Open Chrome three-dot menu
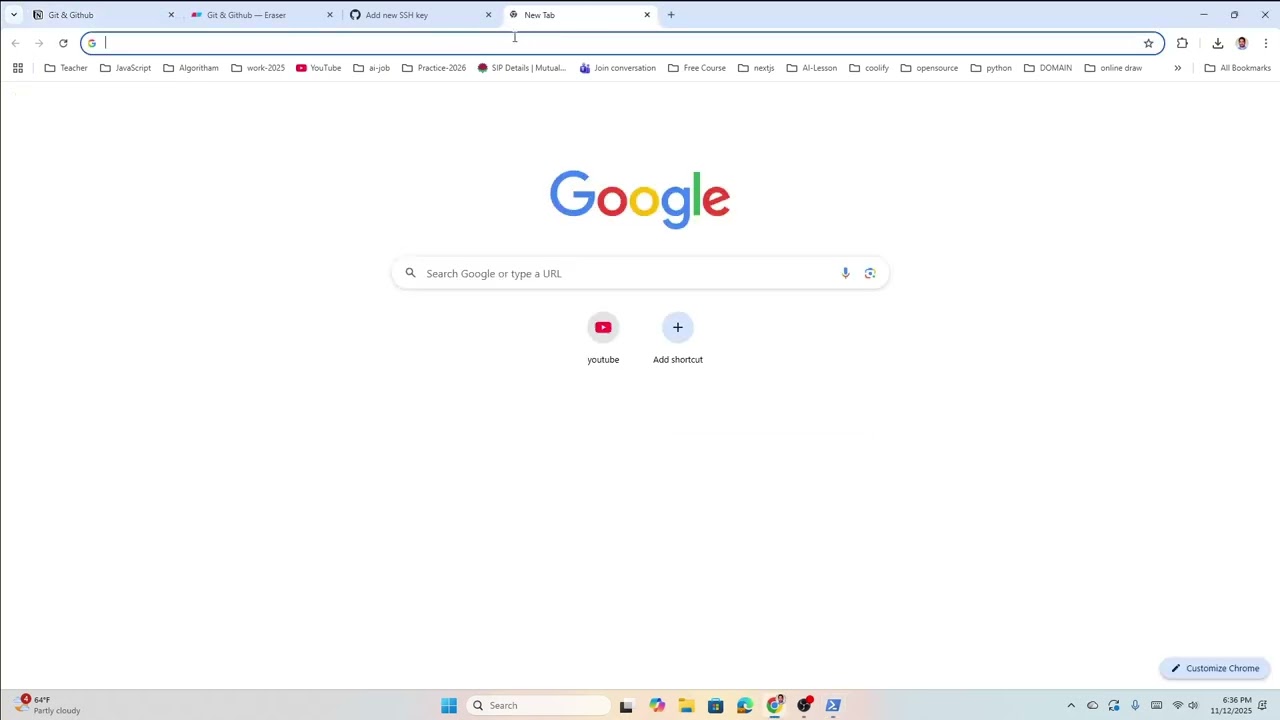 pos(1266,43)
